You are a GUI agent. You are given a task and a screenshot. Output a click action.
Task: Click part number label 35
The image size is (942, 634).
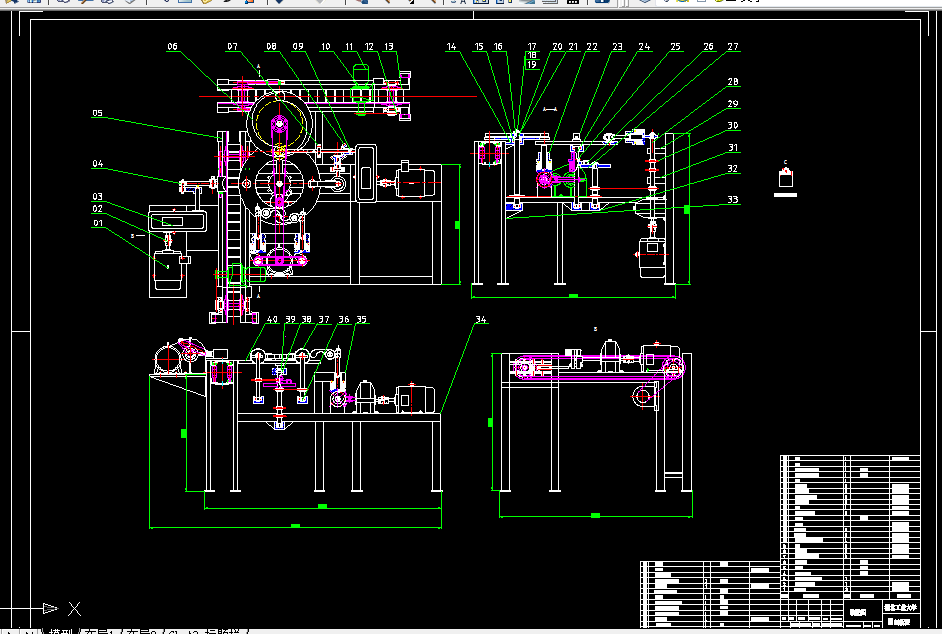[361, 320]
